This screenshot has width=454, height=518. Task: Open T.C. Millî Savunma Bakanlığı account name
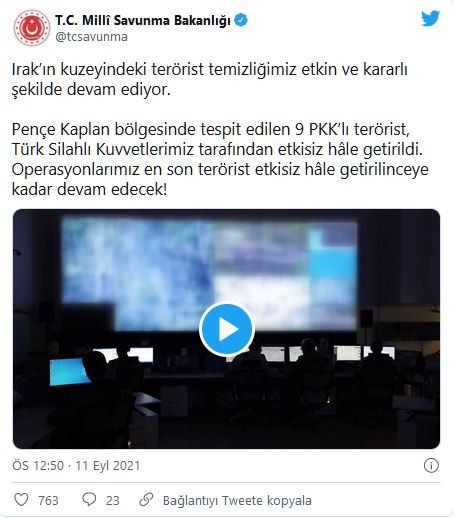(143, 20)
